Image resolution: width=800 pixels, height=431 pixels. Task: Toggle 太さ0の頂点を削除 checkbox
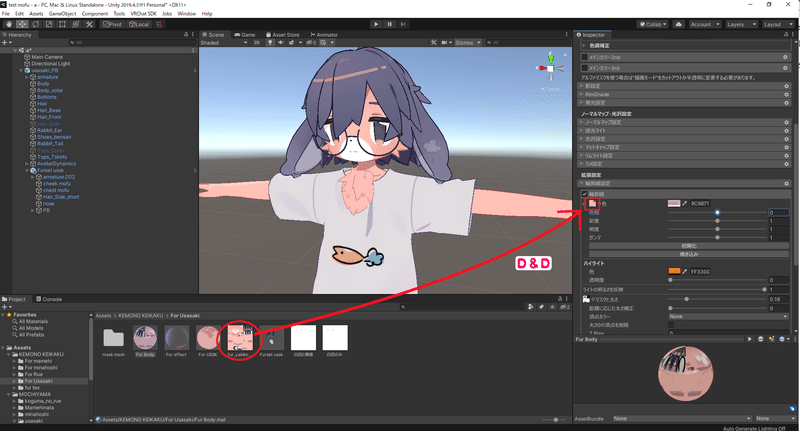coord(671,325)
